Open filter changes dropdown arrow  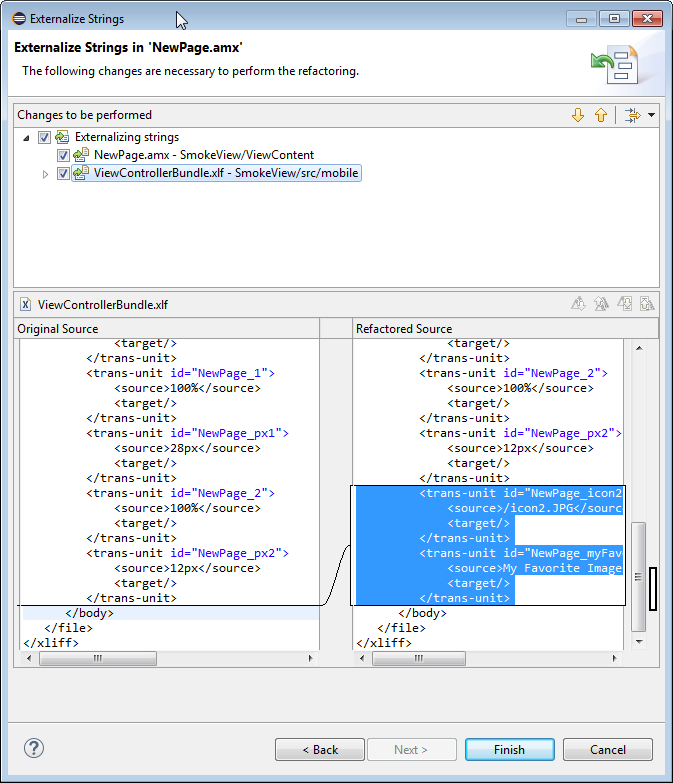652,115
